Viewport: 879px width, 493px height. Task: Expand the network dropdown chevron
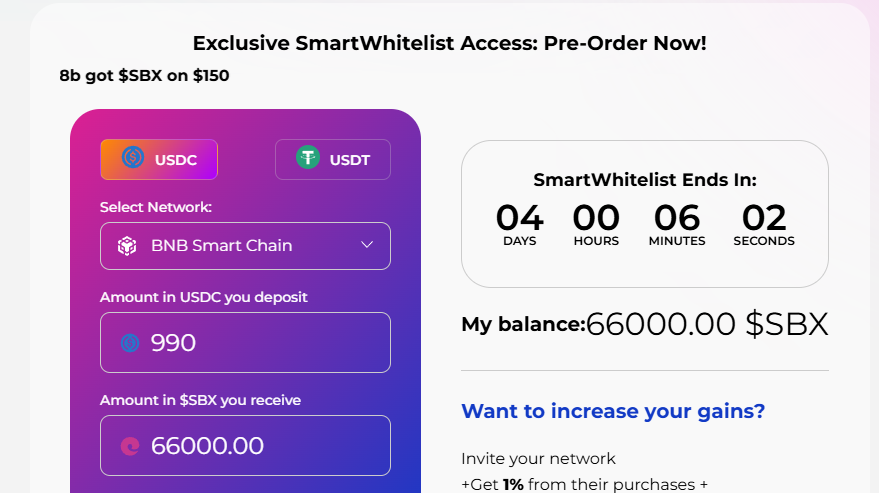pos(367,245)
